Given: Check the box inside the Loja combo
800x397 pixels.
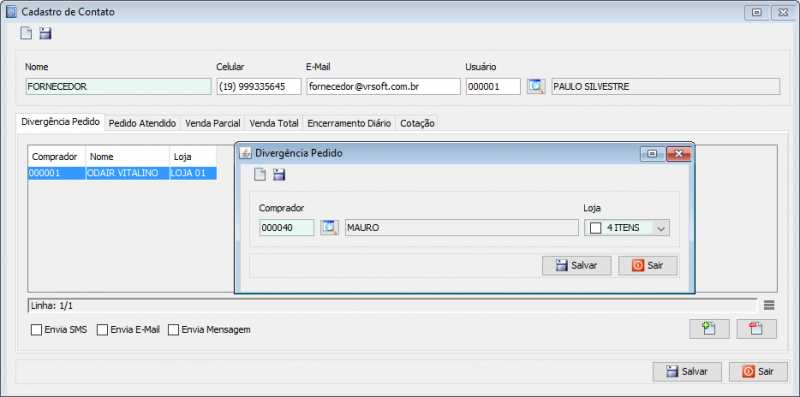Looking at the screenshot, I should (595, 228).
